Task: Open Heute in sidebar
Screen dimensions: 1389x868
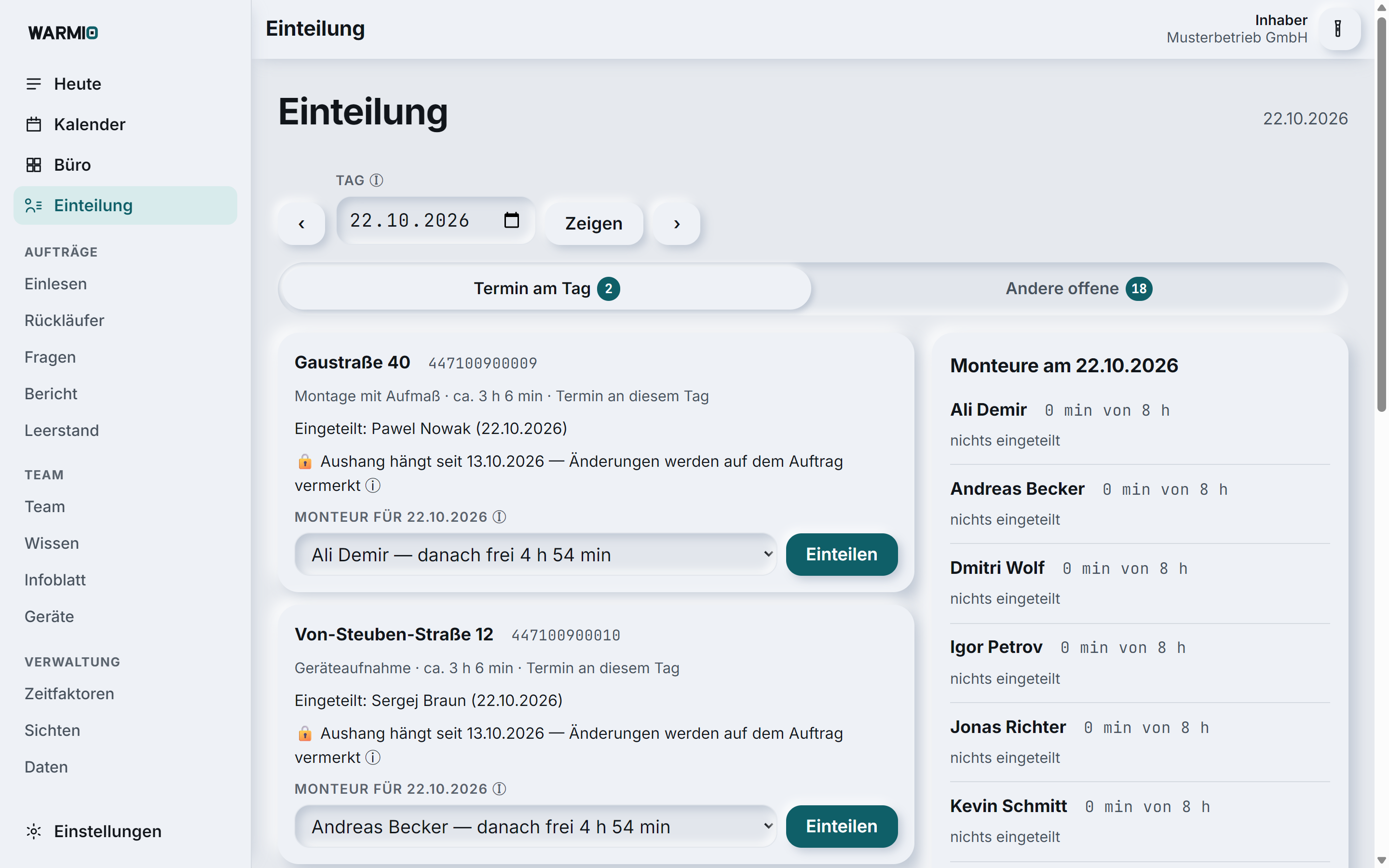Action: pyautogui.click(x=125, y=84)
